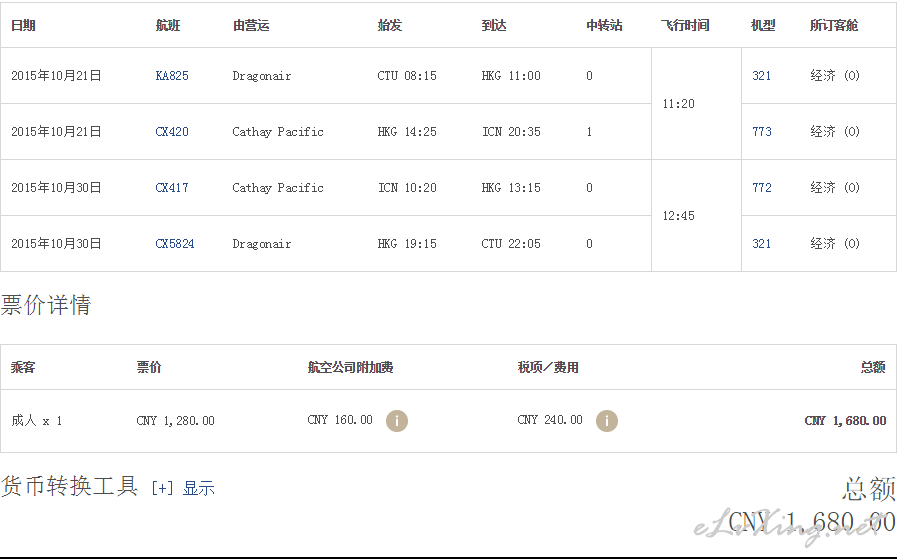Click the 12:45 flight duration cell
This screenshot has height=560, width=898.
click(678, 216)
